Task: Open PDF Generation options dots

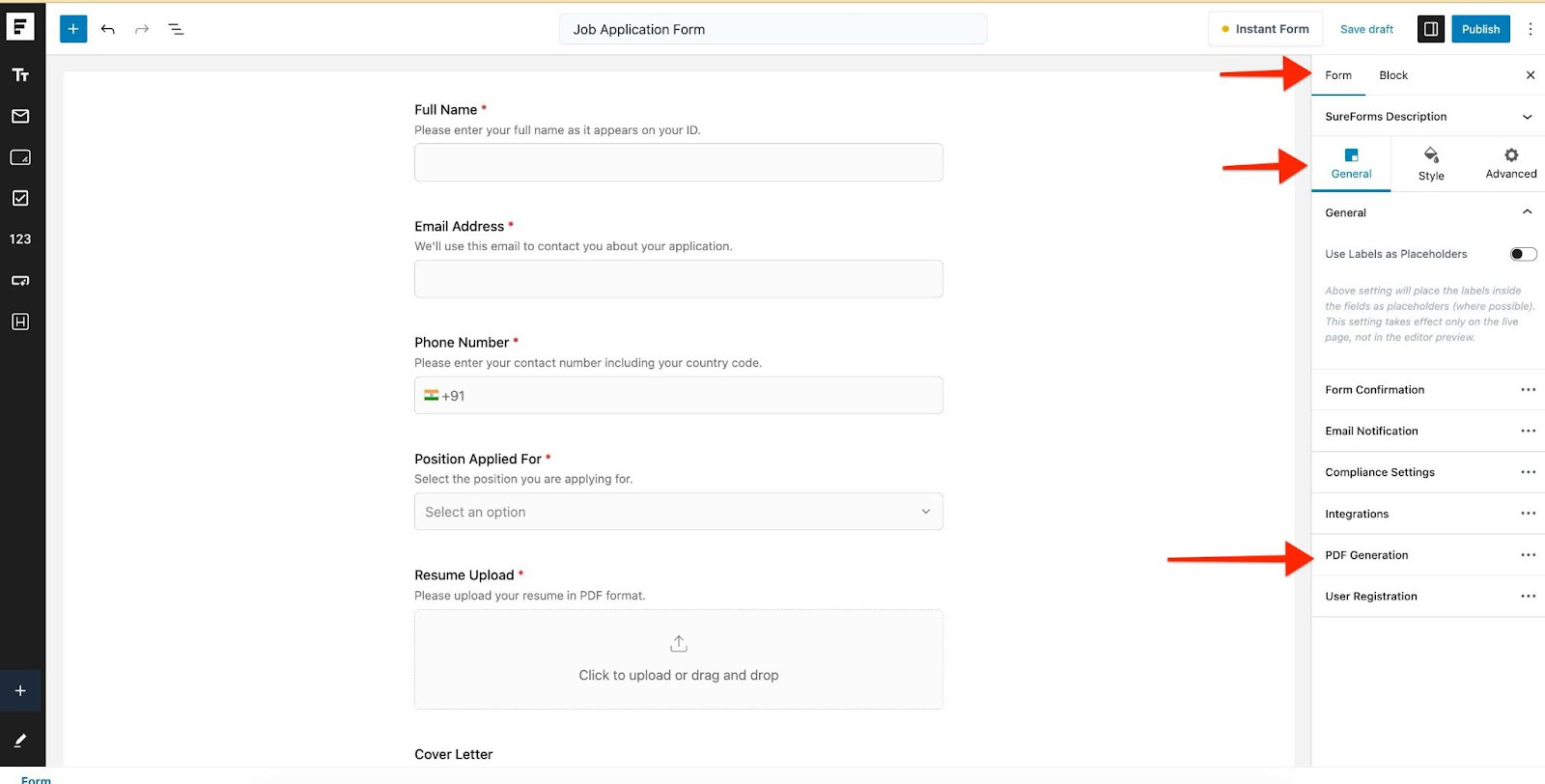Action: coord(1528,555)
